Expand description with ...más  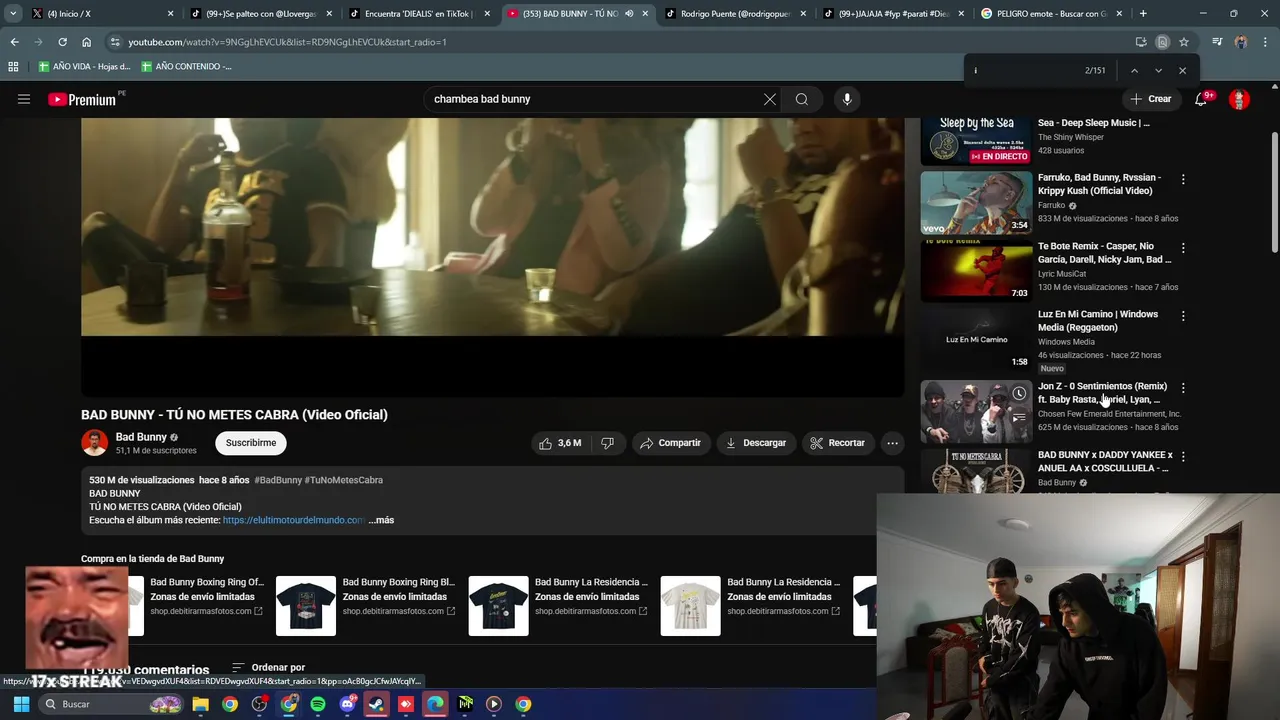[x=381, y=520]
